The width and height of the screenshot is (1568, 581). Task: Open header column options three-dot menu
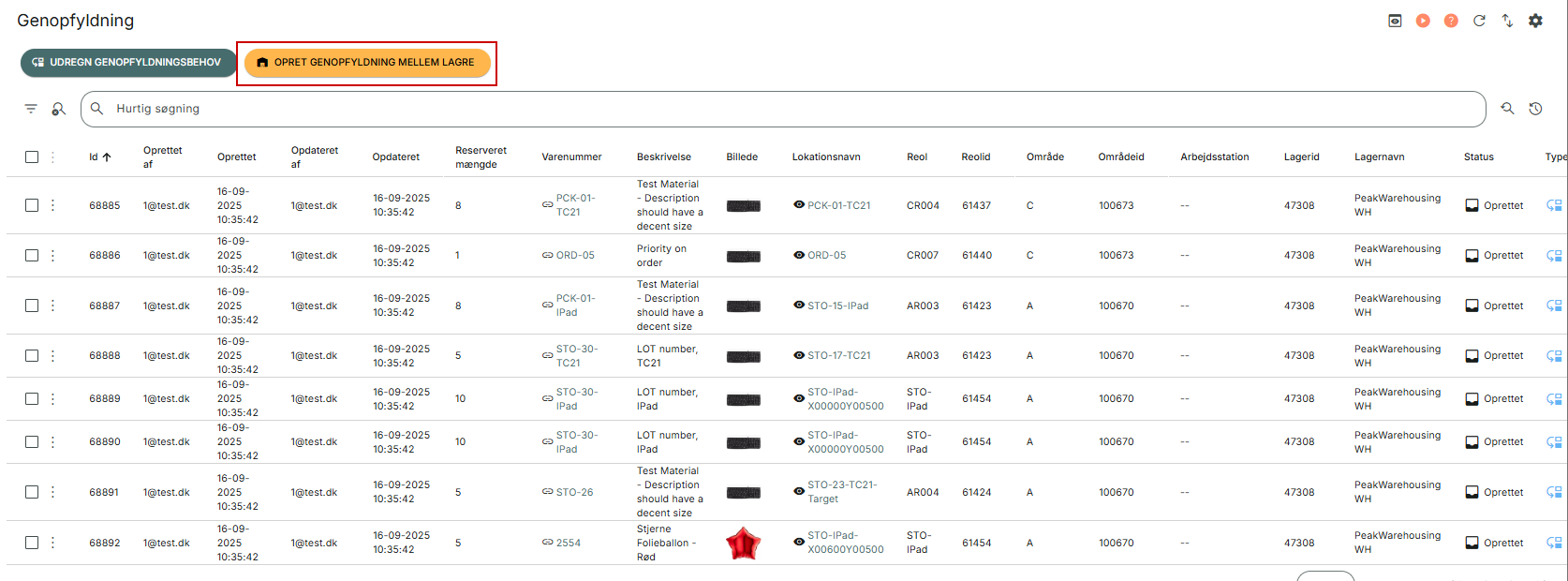[x=52, y=157]
